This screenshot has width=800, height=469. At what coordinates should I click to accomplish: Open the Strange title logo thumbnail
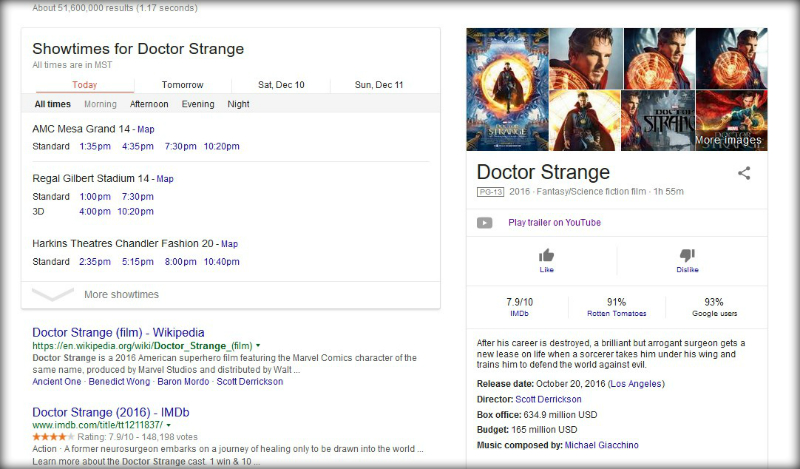[658, 120]
